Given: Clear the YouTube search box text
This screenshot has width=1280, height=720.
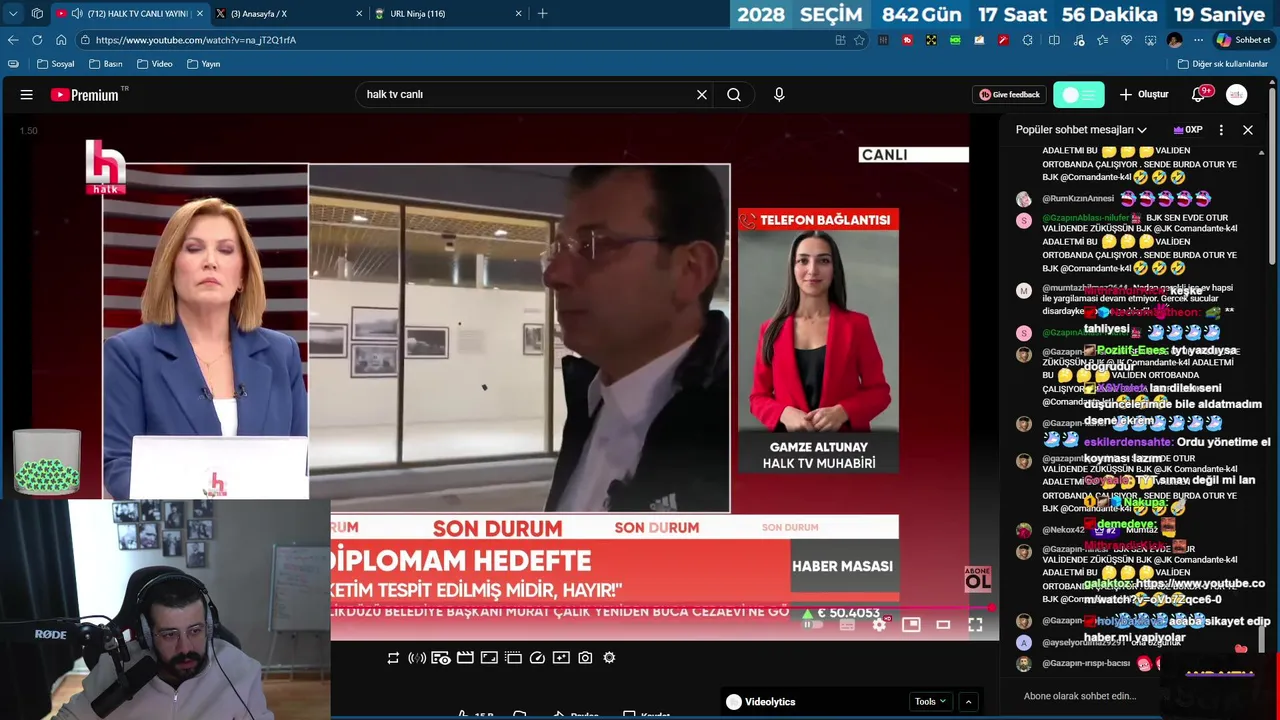Looking at the screenshot, I should [702, 95].
